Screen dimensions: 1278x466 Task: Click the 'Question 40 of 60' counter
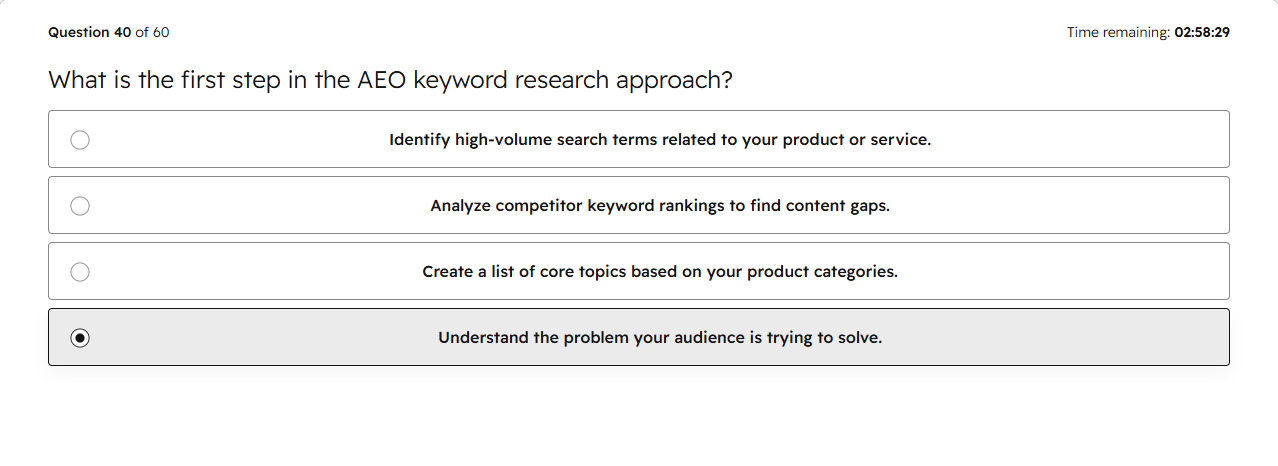click(109, 32)
